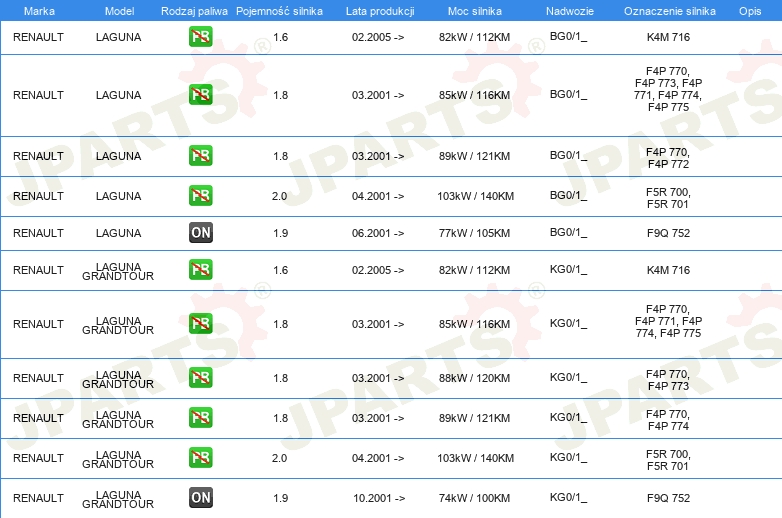This screenshot has width=782, height=518.
Task: Click body code BG0/1_ in the F9Q 752 row
Action: (x=569, y=232)
